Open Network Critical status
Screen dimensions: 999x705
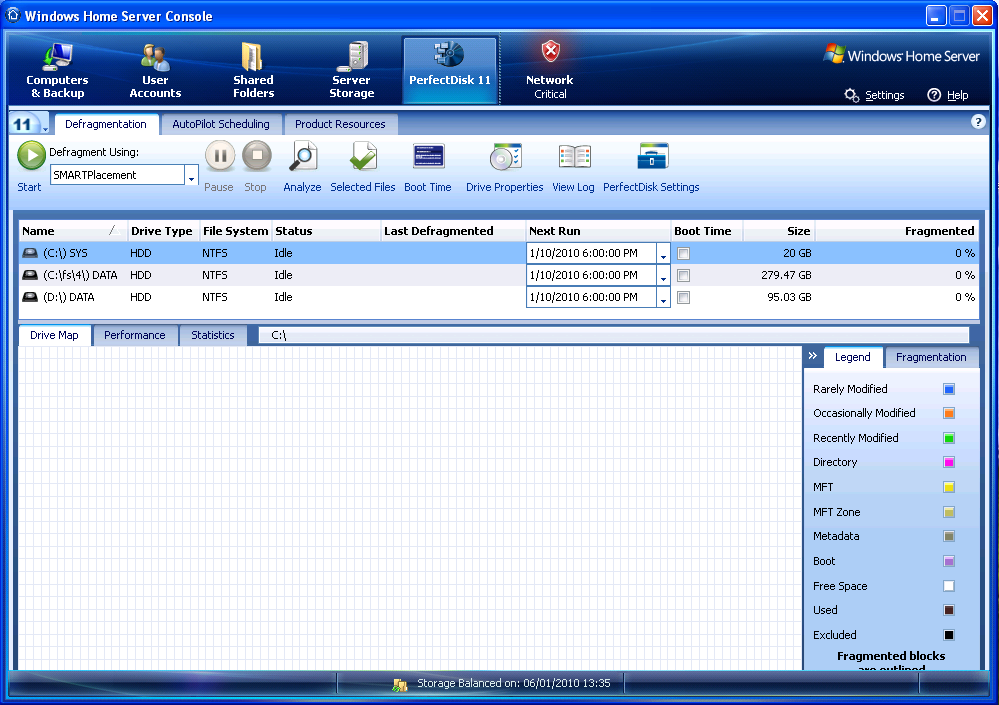[550, 71]
